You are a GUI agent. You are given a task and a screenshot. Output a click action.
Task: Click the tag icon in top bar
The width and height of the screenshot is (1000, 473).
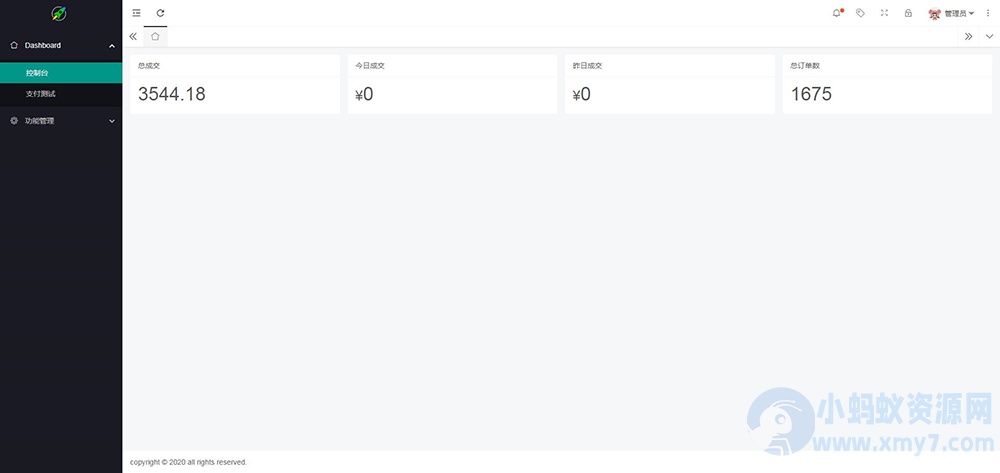(860, 13)
